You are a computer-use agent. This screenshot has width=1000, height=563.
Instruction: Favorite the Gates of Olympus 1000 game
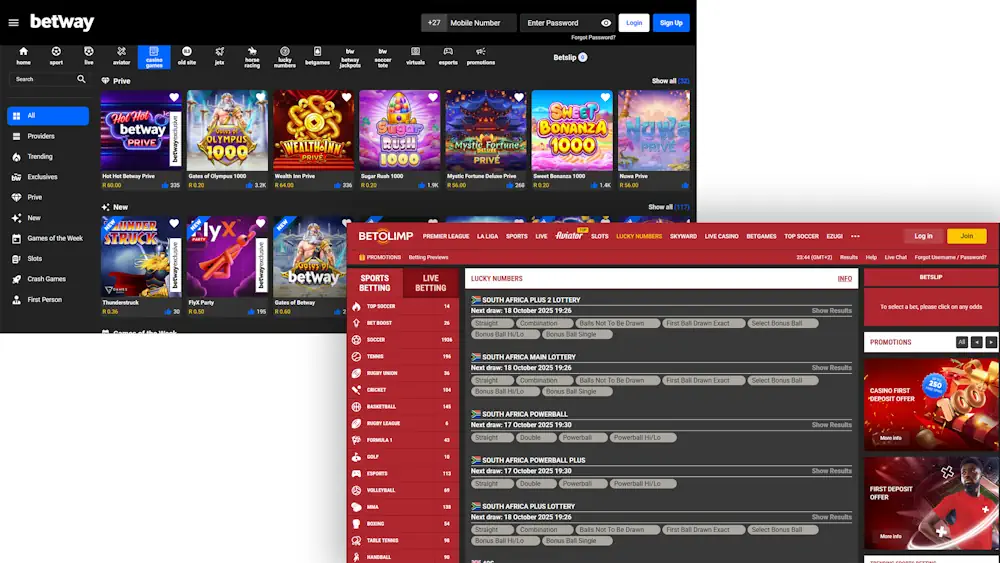pos(260,98)
